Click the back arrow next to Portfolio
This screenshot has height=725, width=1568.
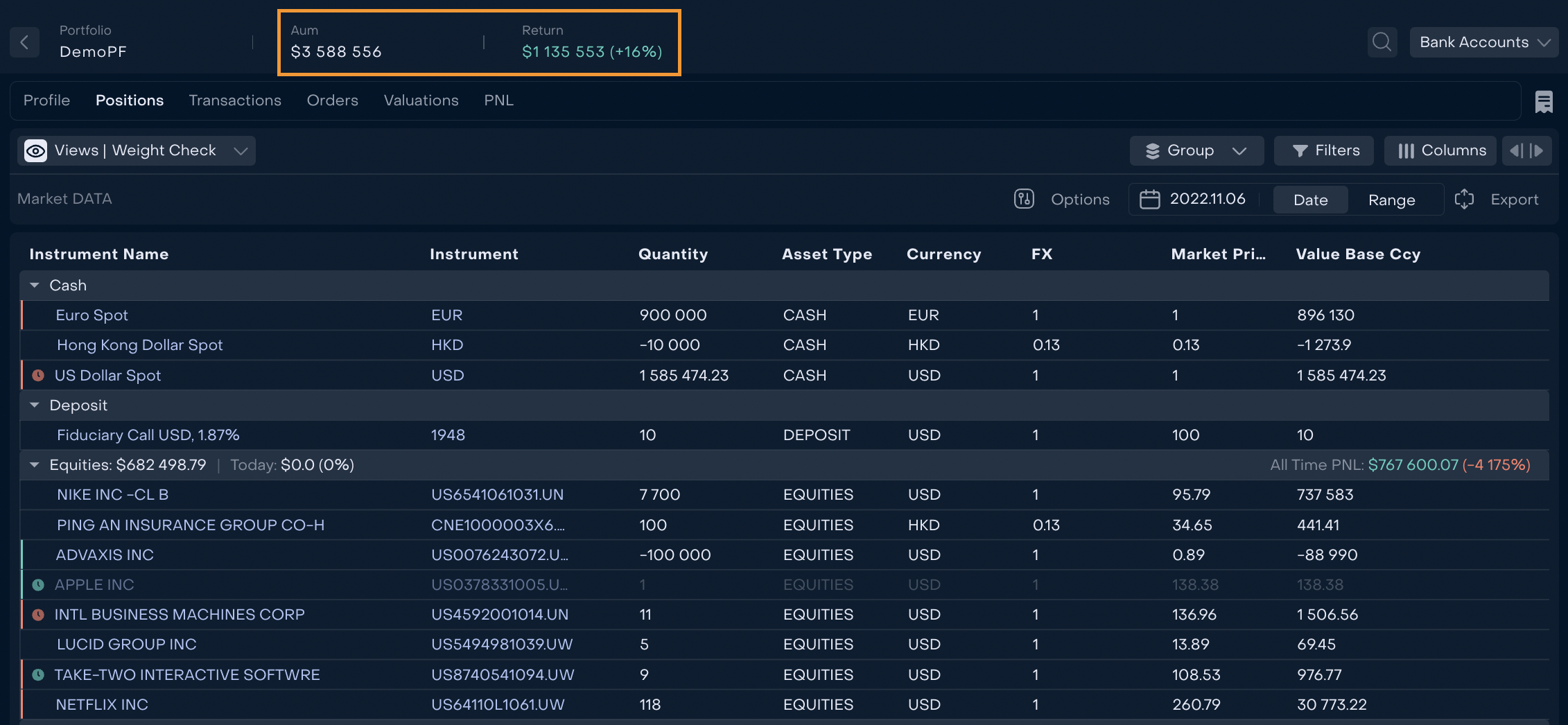[24, 42]
